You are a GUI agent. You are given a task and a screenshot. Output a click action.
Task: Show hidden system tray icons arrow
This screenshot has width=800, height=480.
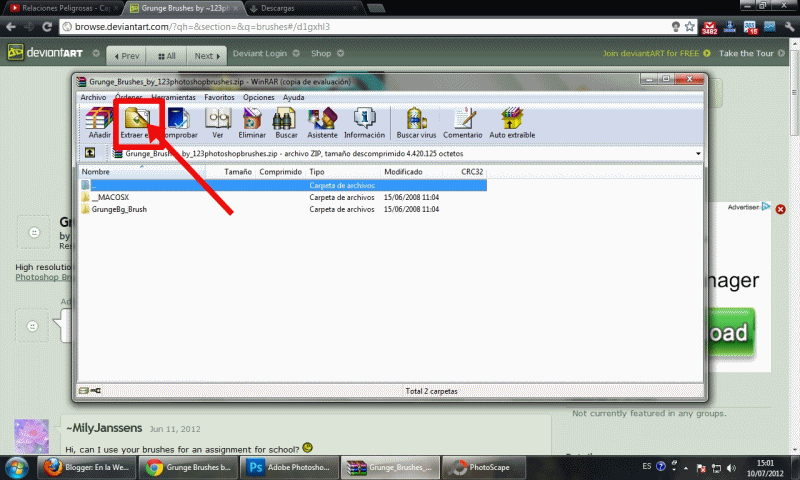click(x=686, y=468)
